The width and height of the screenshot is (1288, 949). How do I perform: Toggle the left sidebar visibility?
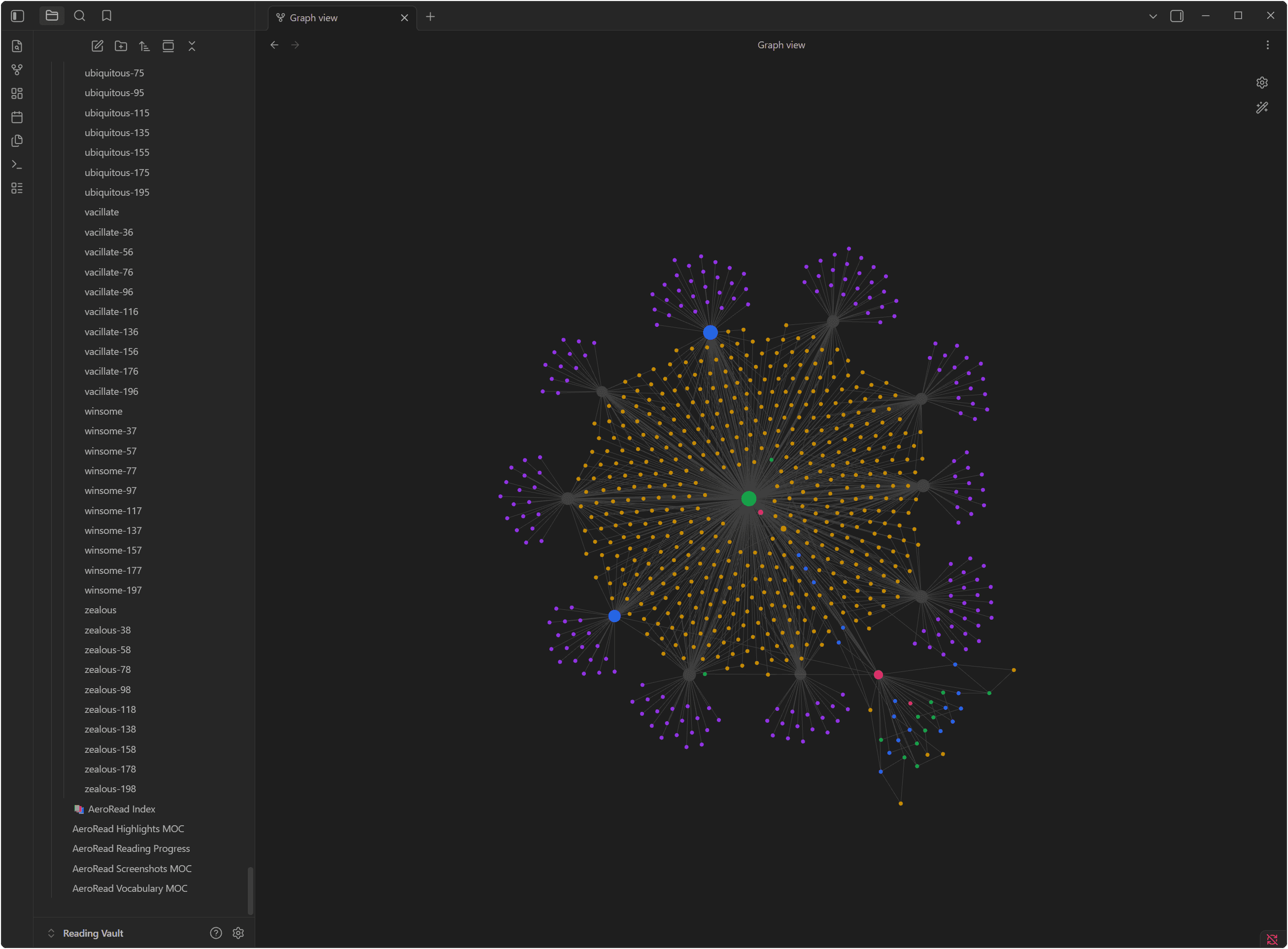point(17,15)
